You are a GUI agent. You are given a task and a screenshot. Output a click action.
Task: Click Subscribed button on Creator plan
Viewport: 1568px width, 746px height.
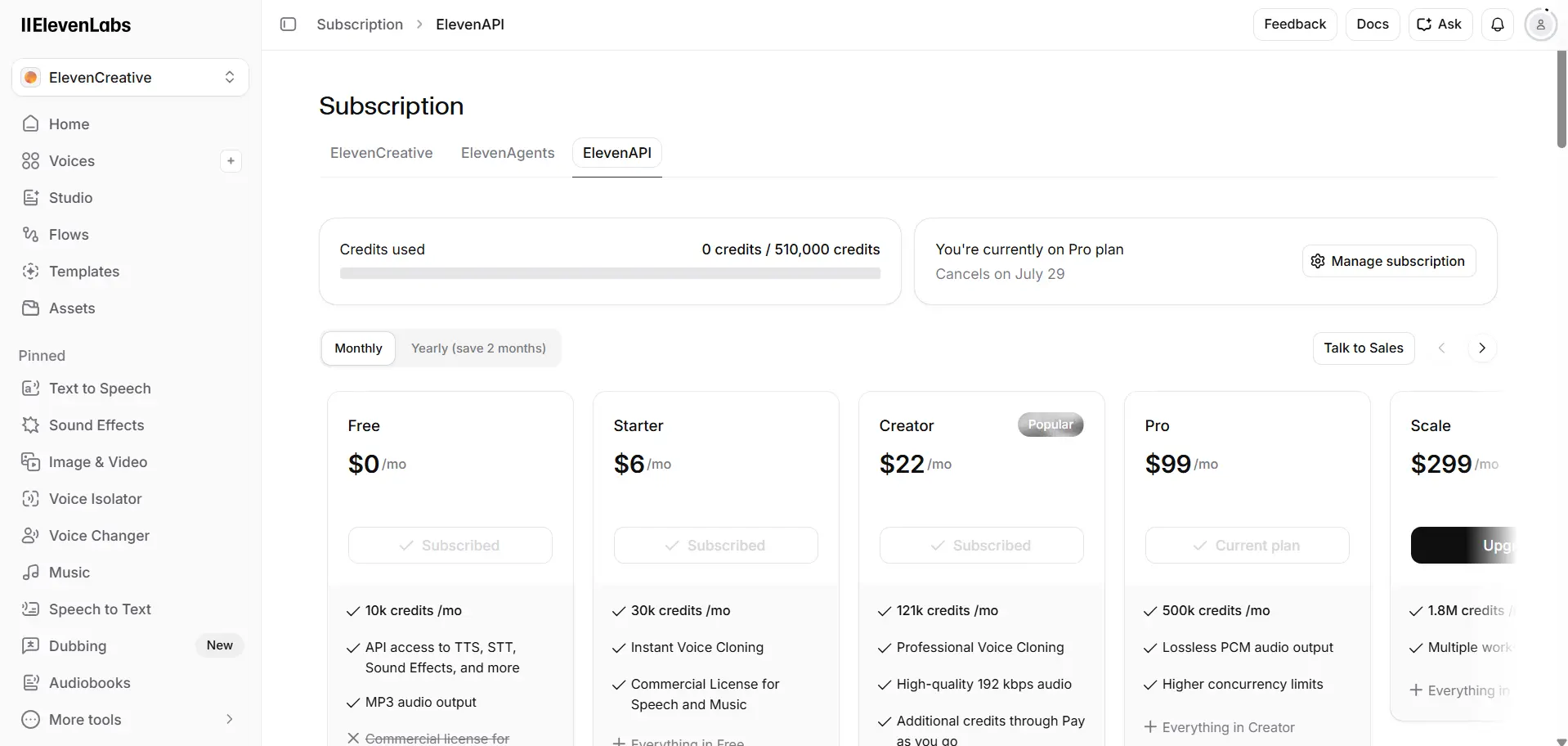point(982,546)
